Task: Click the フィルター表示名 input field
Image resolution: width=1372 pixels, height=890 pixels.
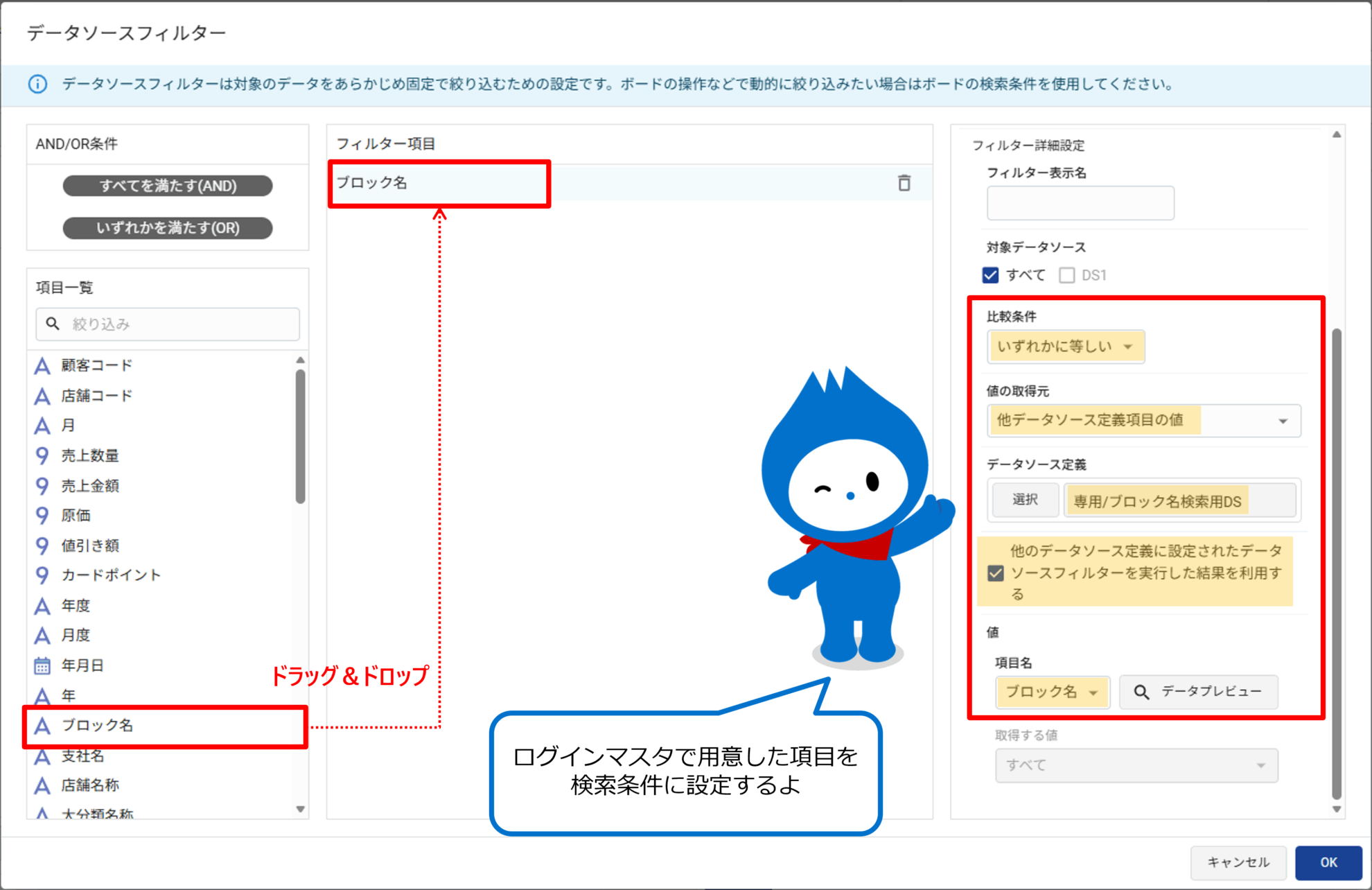Action: point(1080,203)
